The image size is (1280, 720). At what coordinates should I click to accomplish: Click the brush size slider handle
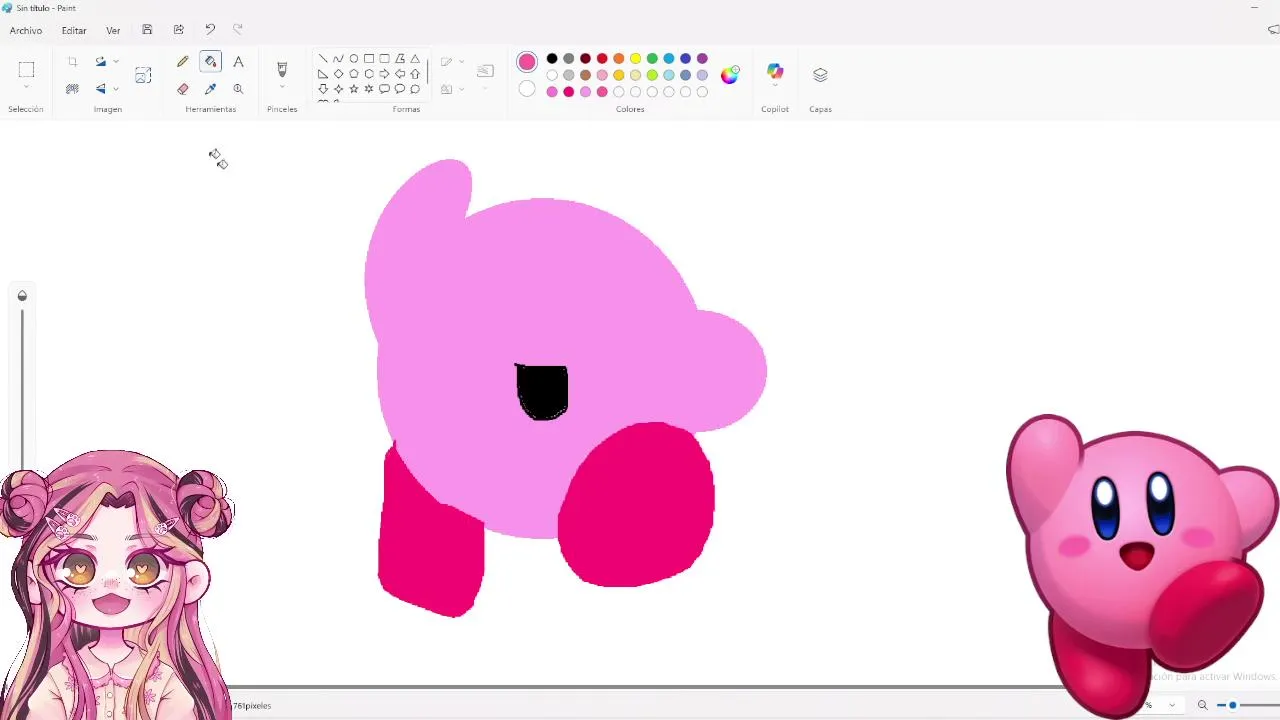(x=22, y=296)
